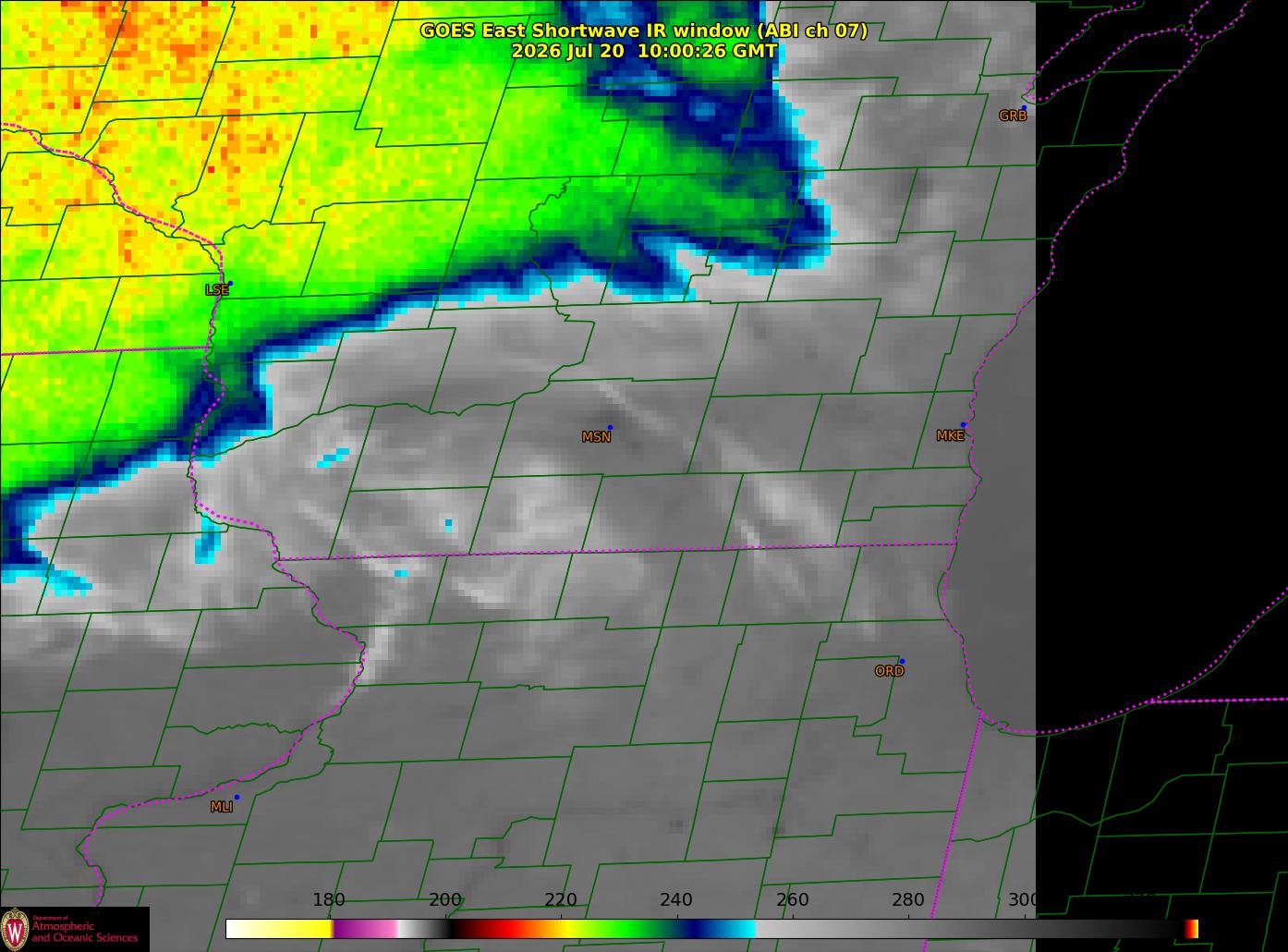Click the red-yellow end of the colorbar
The height and width of the screenshot is (952, 1288).
1192,929
